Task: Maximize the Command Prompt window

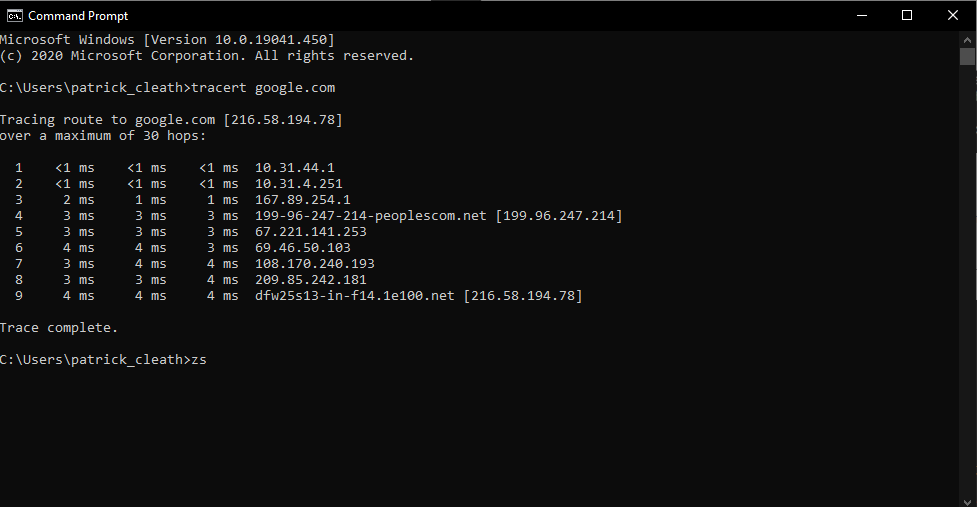Action: pos(907,15)
